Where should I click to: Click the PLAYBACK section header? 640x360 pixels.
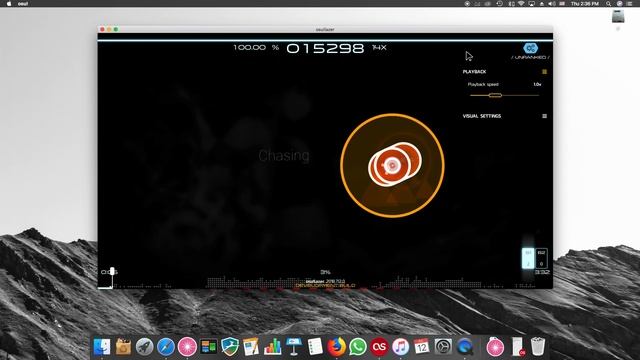tap(474, 72)
